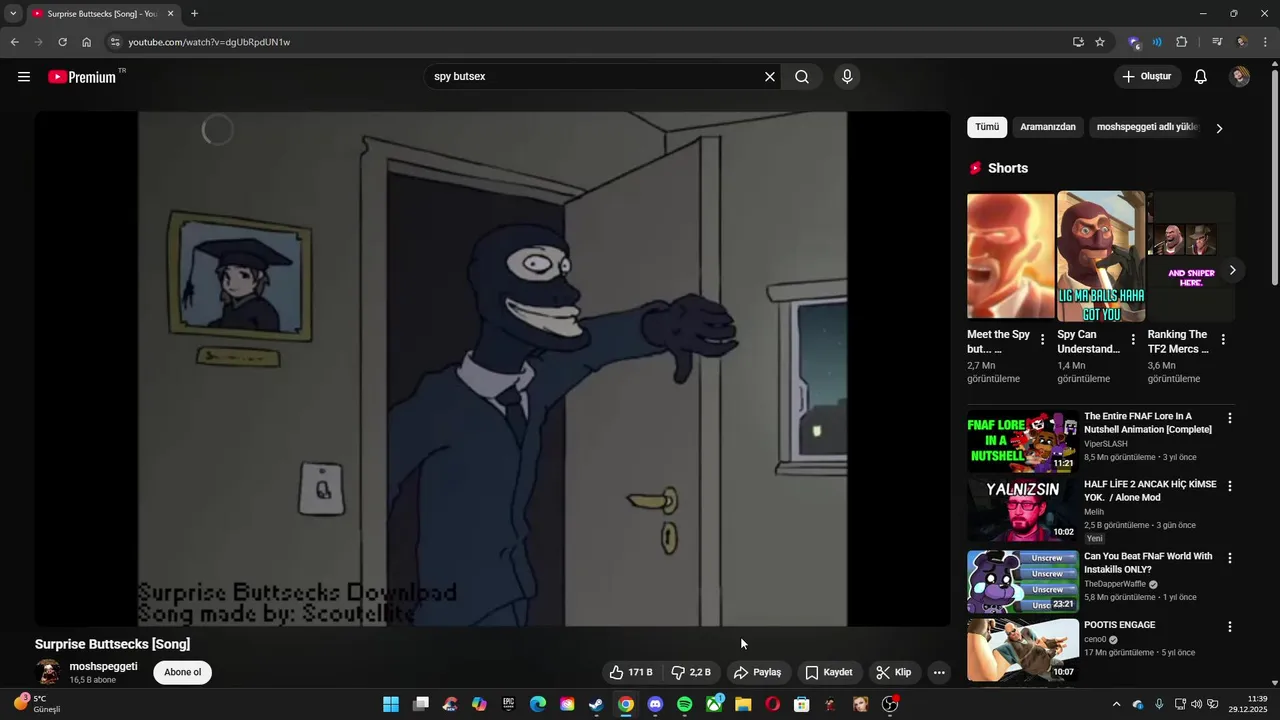Open browser home page icon
The image size is (1280, 720).
(x=87, y=42)
